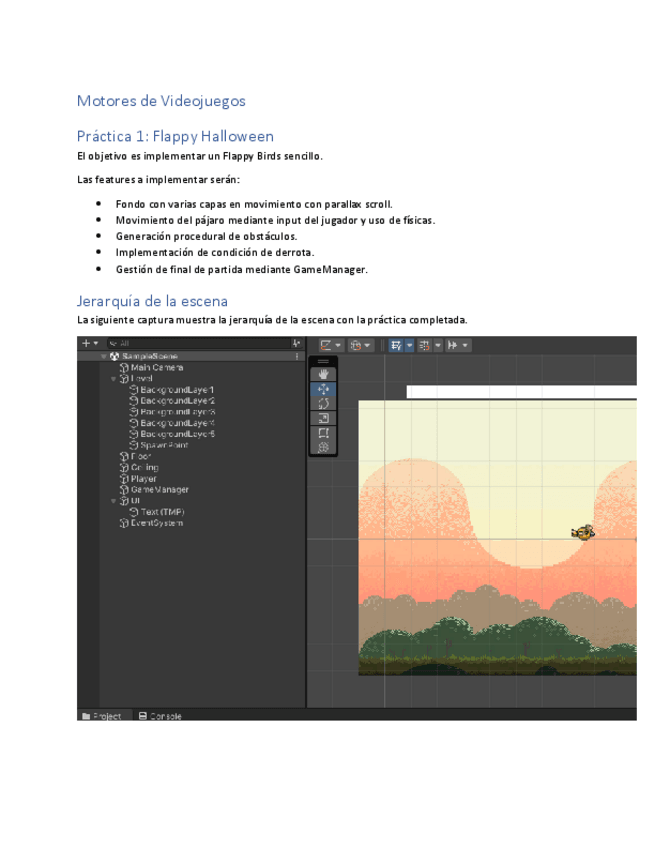The height and width of the screenshot is (848, 655).
Task: Select the Level object
Action: pyautogui.click(x=142, y=379)
